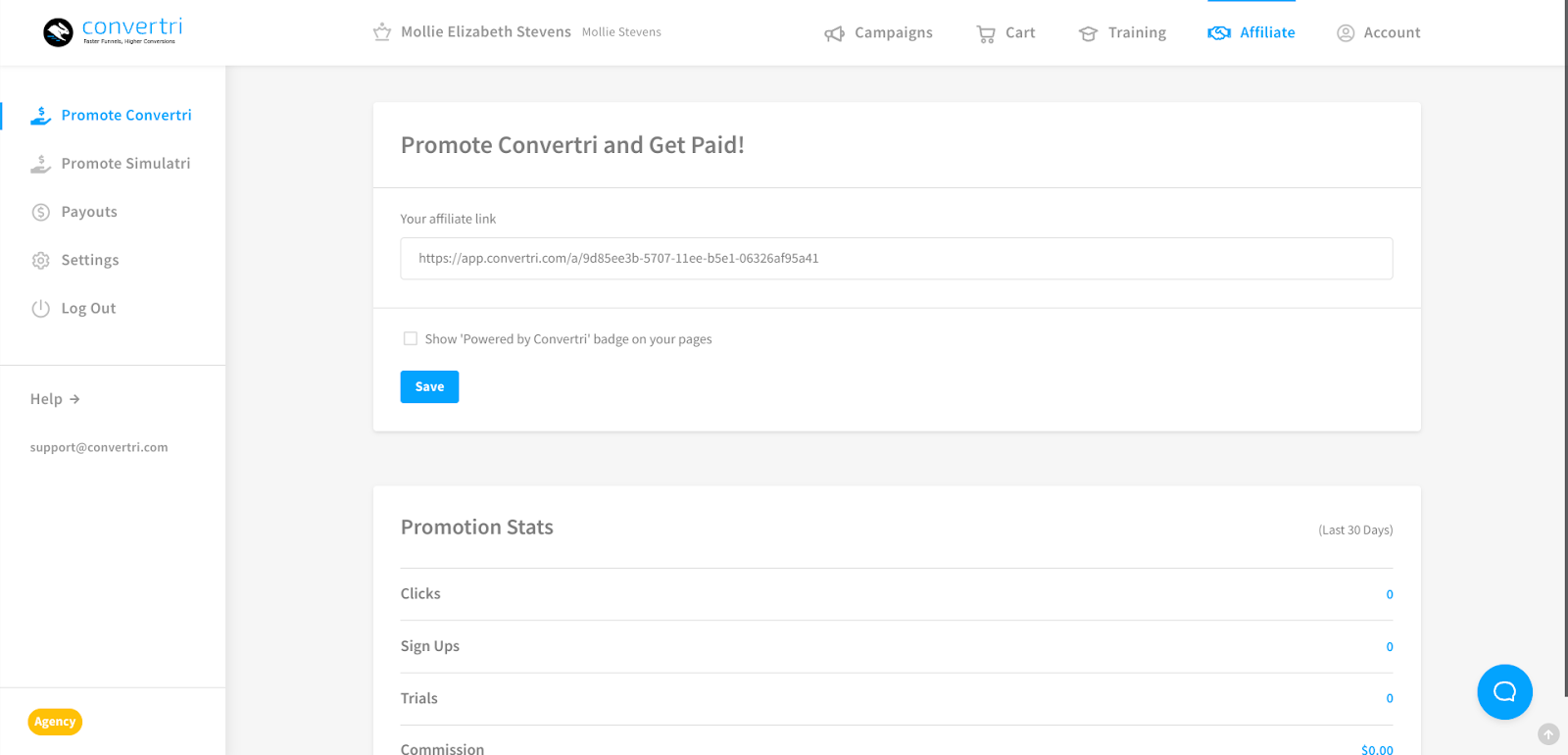1568x755 pixels.
Task: Open the Cart menu
Action: (1005, 32)
